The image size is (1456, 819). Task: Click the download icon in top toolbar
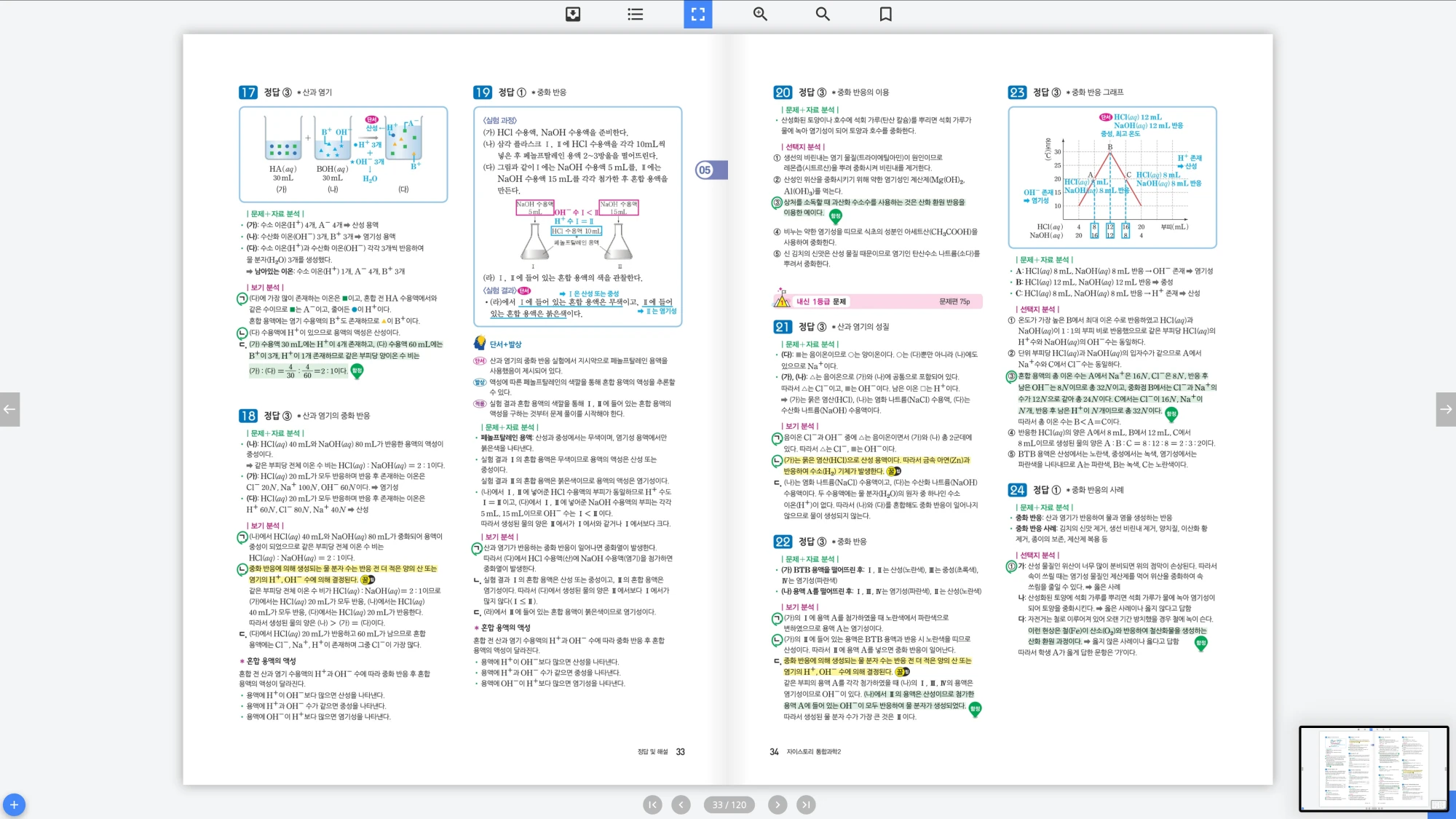(x=573, y=14)
